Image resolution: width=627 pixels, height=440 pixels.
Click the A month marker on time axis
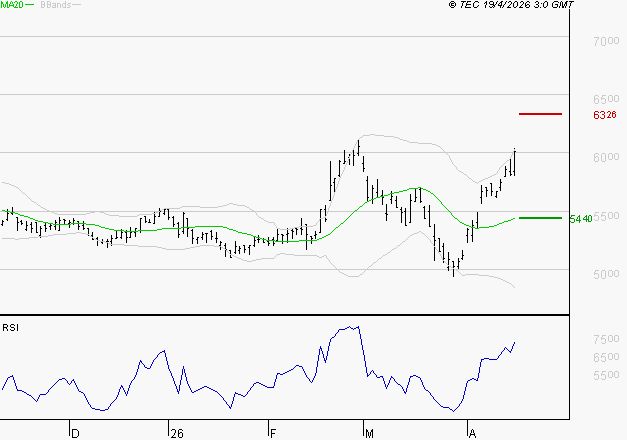472,434
